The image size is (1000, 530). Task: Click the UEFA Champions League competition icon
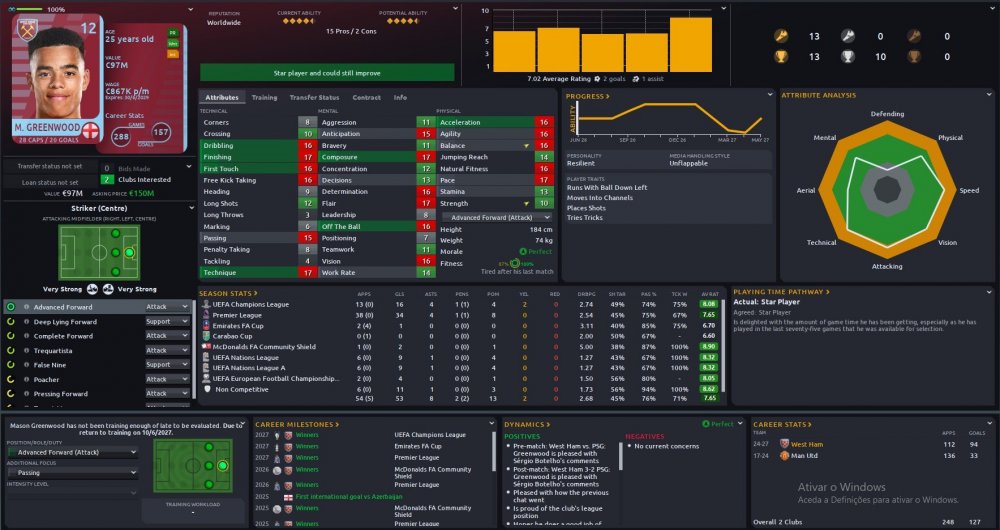click(x=206, y=304)
